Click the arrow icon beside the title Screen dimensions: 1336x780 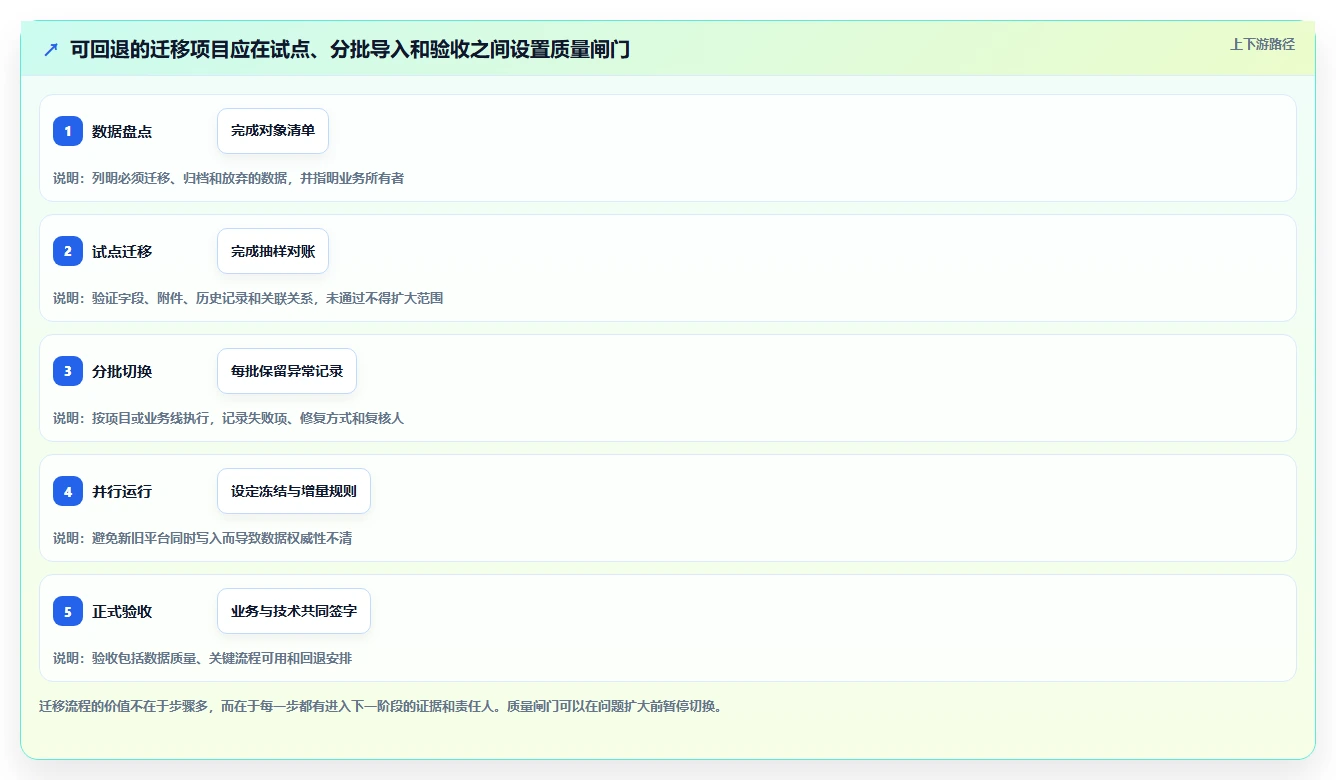click(51, 50)
